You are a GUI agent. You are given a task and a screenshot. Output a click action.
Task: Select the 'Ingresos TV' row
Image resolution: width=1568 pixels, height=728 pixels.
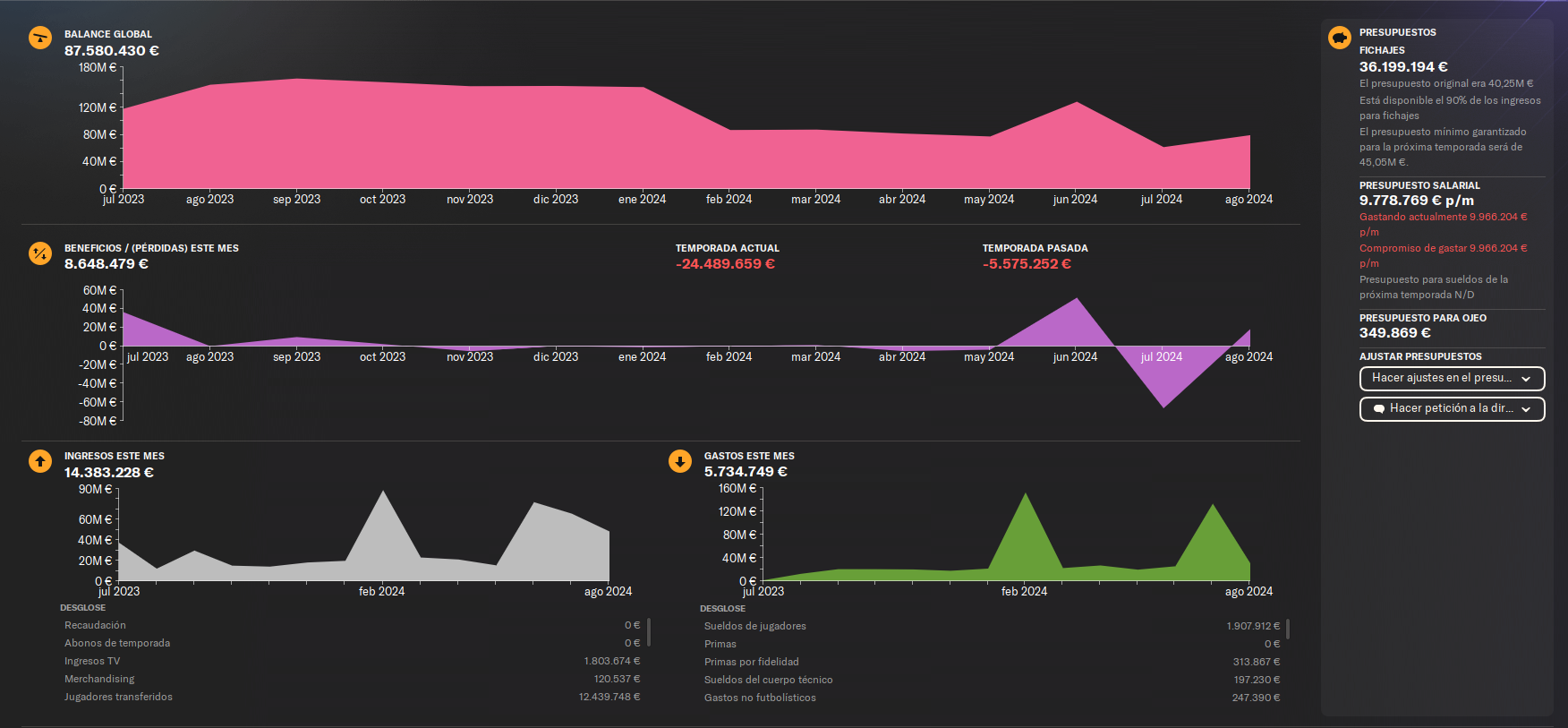[353, 661]
